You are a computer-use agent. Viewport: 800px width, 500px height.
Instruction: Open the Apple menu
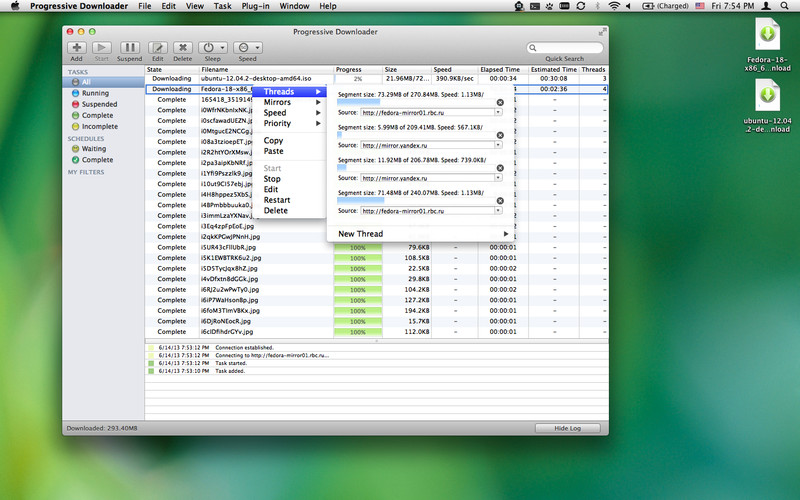[15, 6]
